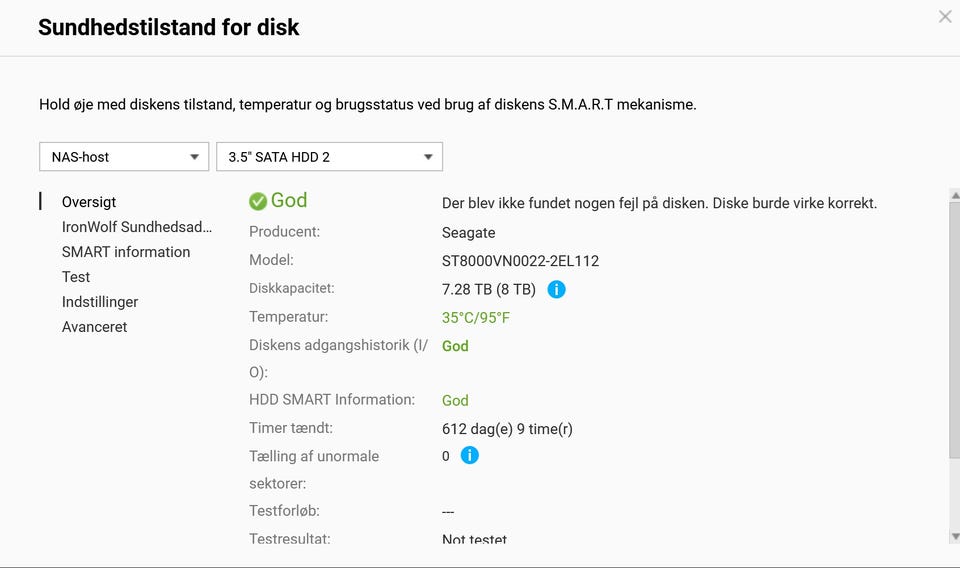Close the Sundhedstilstand for disk dialog
The width and height of the screenshot is (960, 568).
pos(945,17)
